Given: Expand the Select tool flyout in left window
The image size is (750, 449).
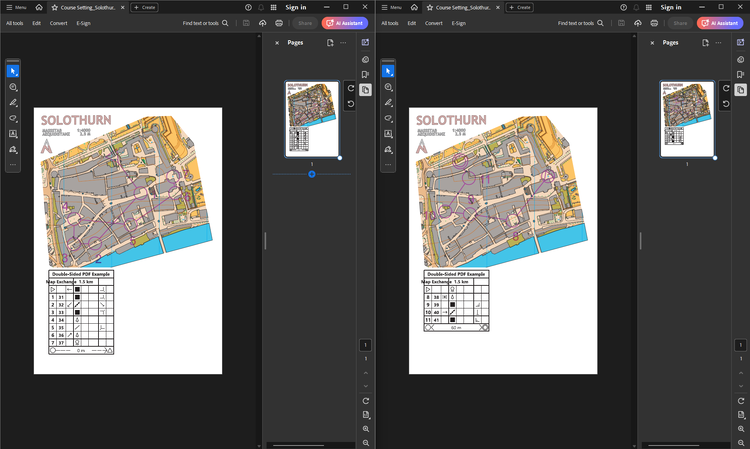Looking at the screenshot, I should pos(13,71).
